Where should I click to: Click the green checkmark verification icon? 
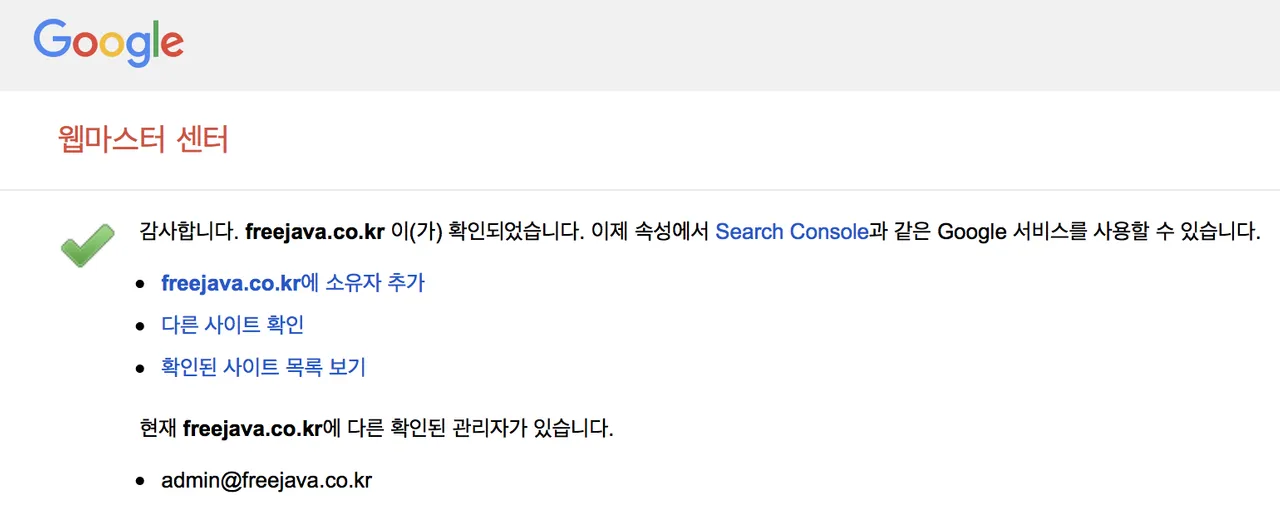tap(88, 246)
